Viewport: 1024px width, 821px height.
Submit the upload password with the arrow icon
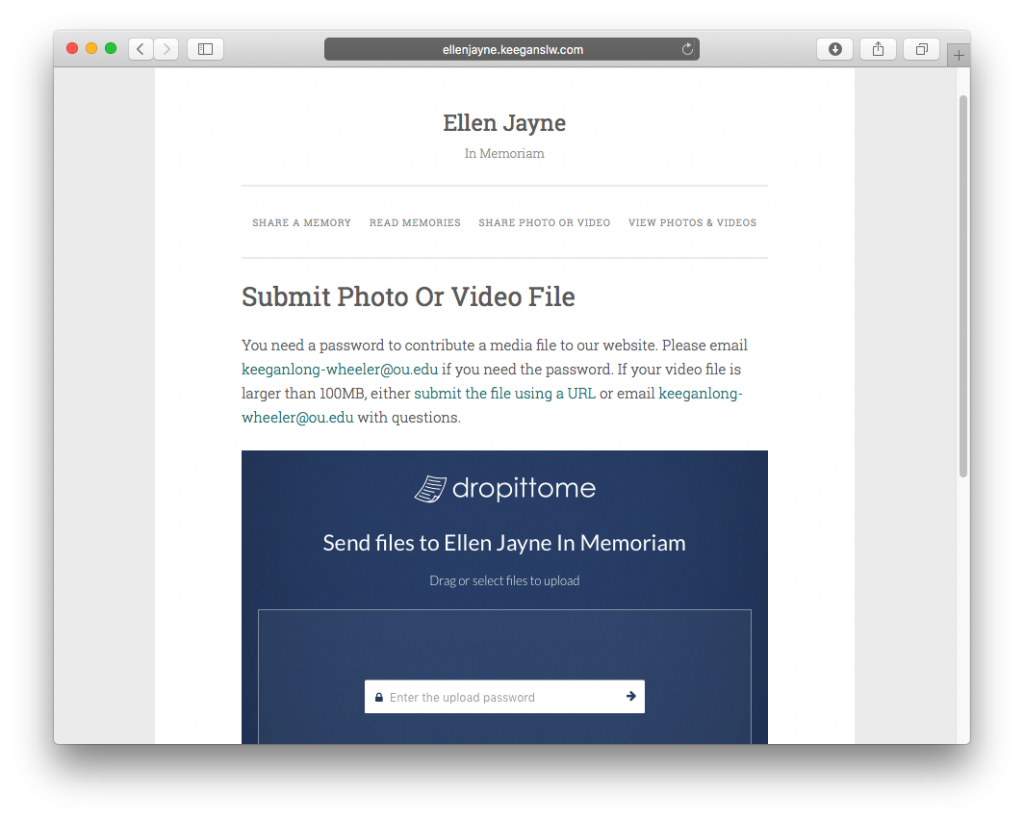[631, 696]
